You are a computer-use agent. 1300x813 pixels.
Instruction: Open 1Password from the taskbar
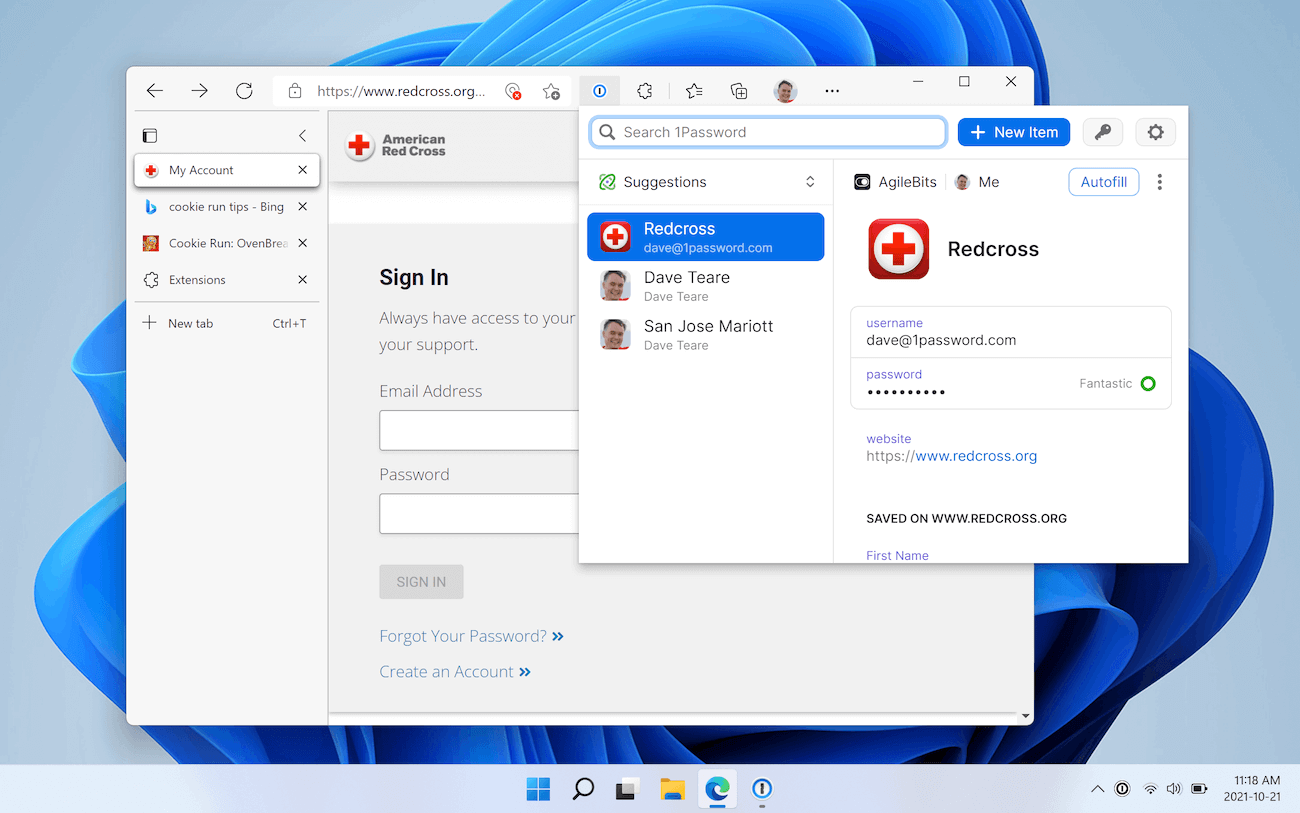(762, 789)
